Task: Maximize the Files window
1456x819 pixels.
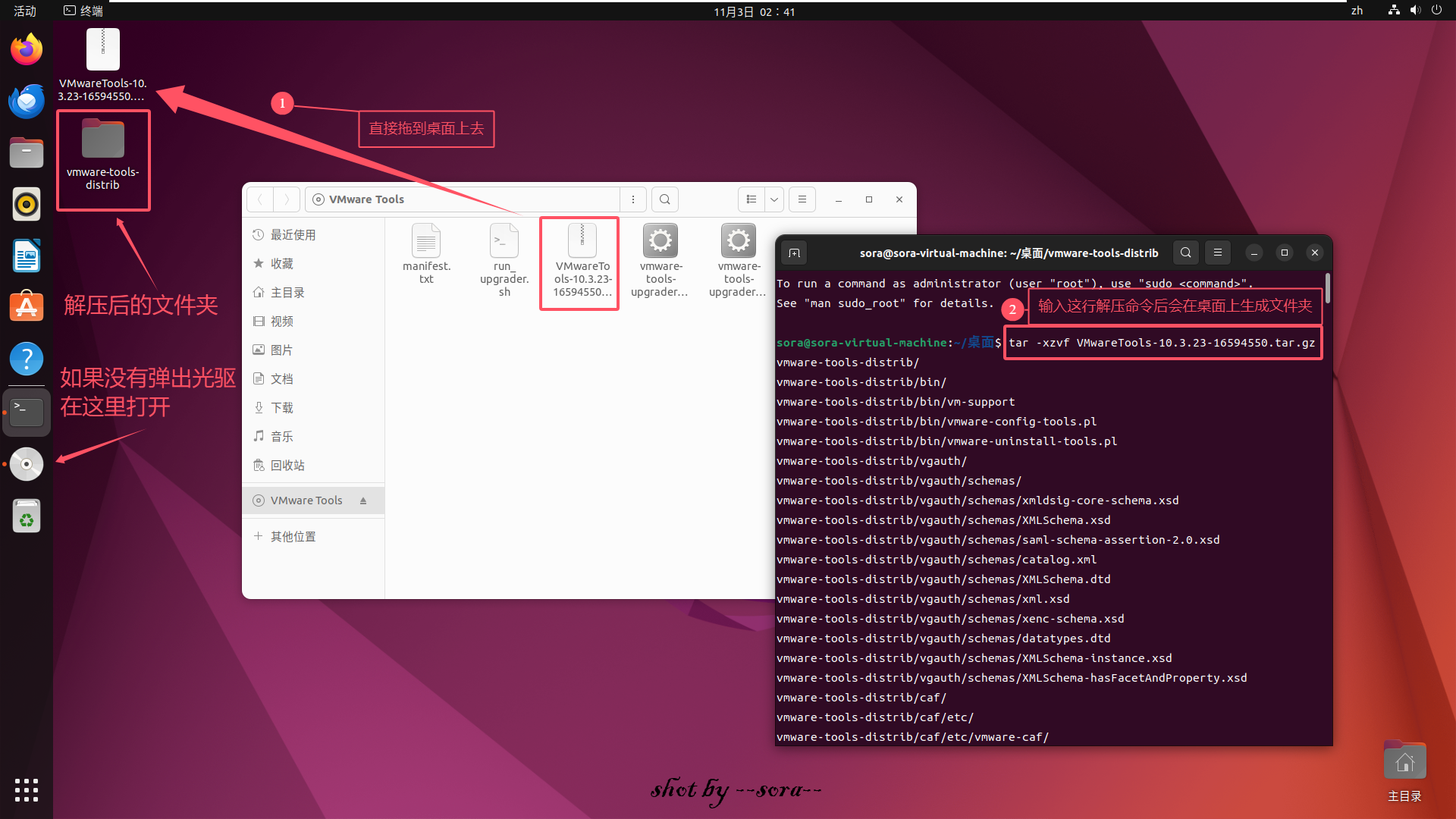Action: (869, 199)
